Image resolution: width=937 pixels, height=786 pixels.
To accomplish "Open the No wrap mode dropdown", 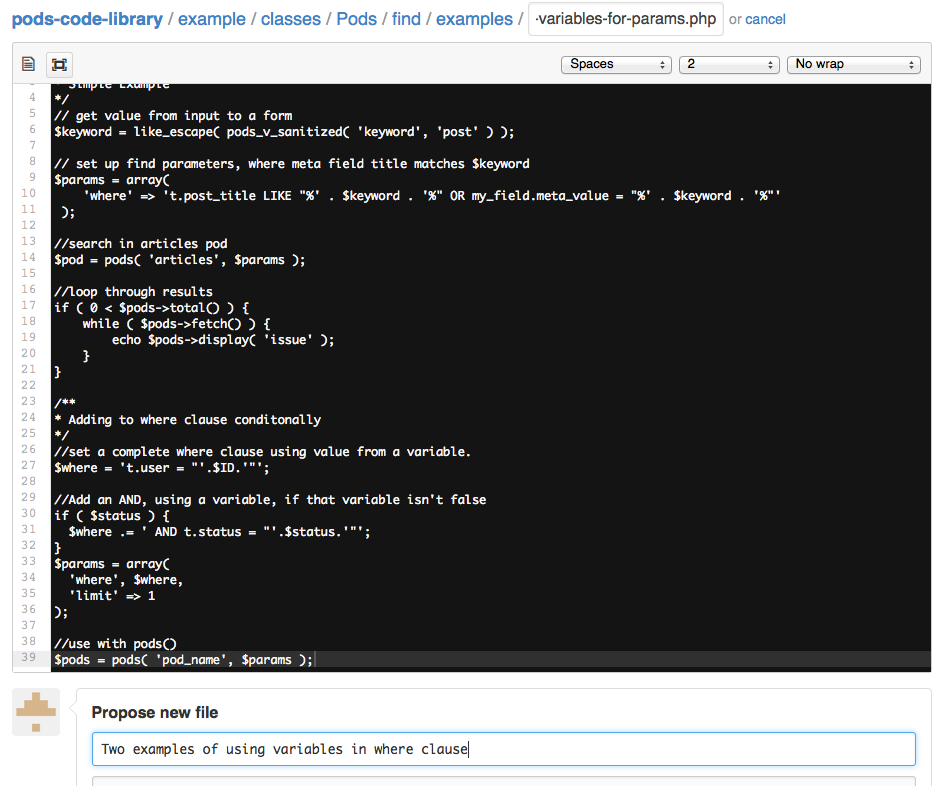I will (x=853, y=64).
